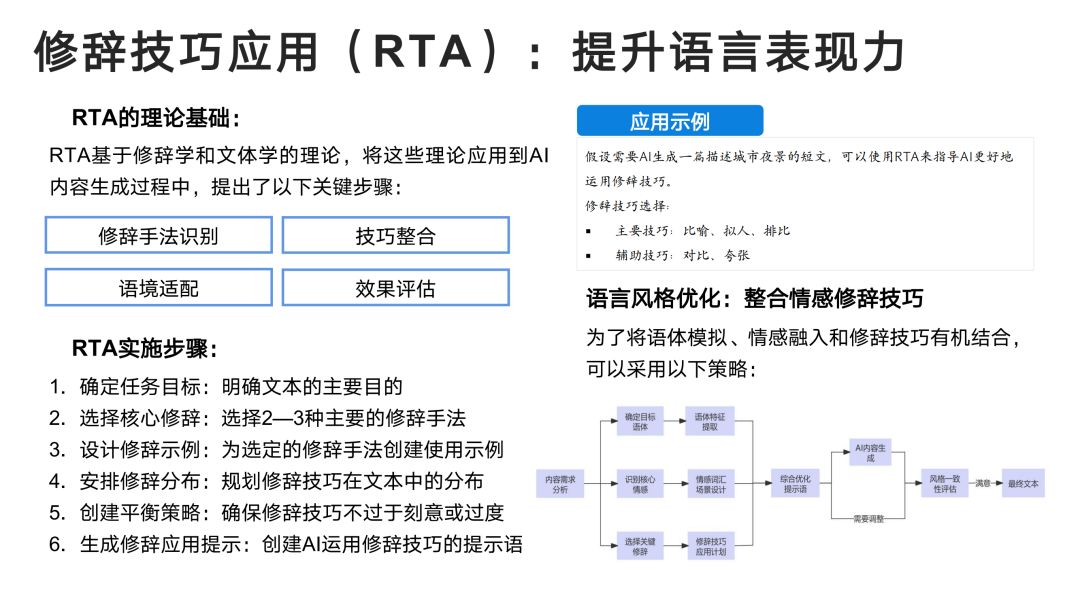1080x607 pixels.
Task: Click the 识别核心情感 flowchart node
Action: (x=640, y=484)
